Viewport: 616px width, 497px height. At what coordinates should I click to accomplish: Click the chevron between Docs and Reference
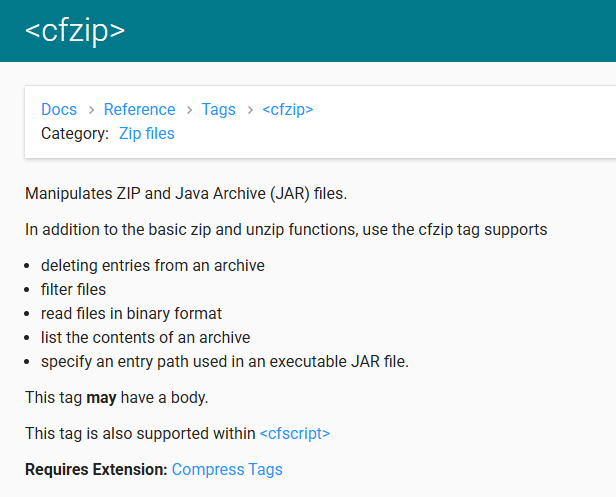tap(91, 110)
